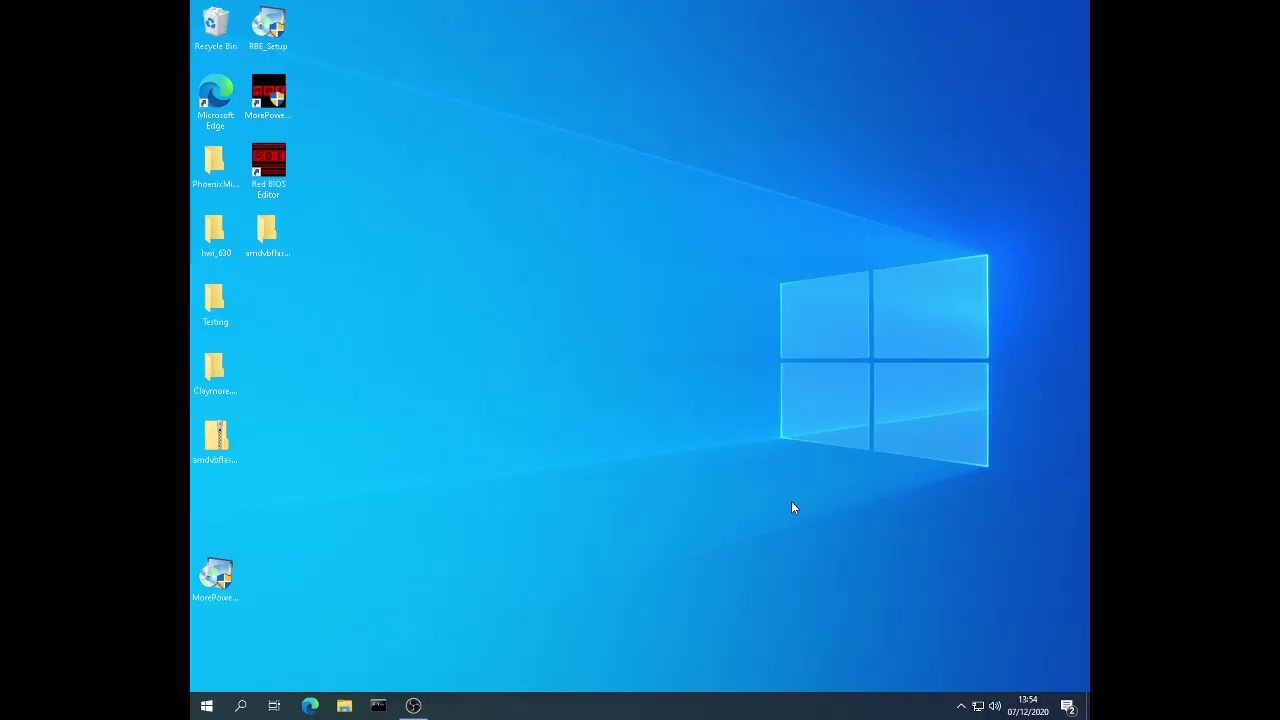Open Task View on the taskbar
The height and width of the screenshot is (720, 1280).
274,706
